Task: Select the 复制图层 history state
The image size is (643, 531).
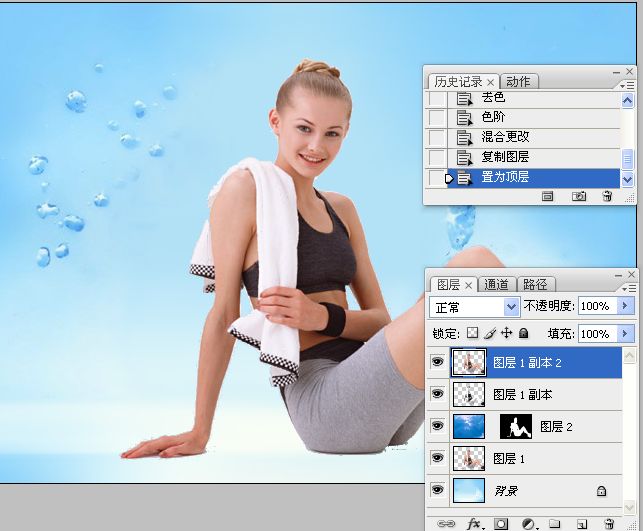Action: coord(505,157)
